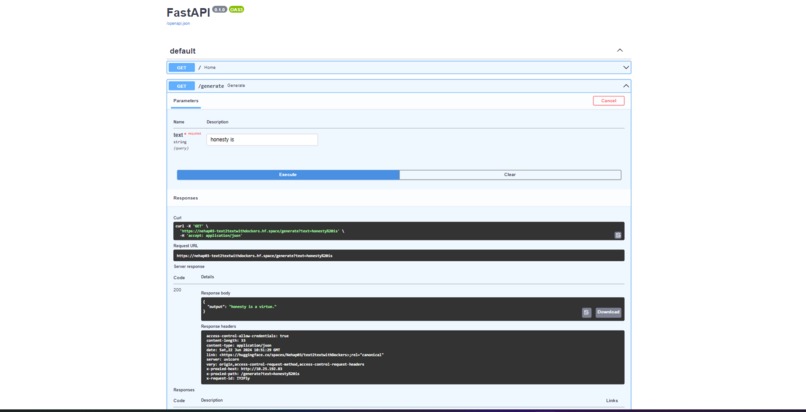Select the default tag heading
Screen dimensions: 806x412
[182, 51]
